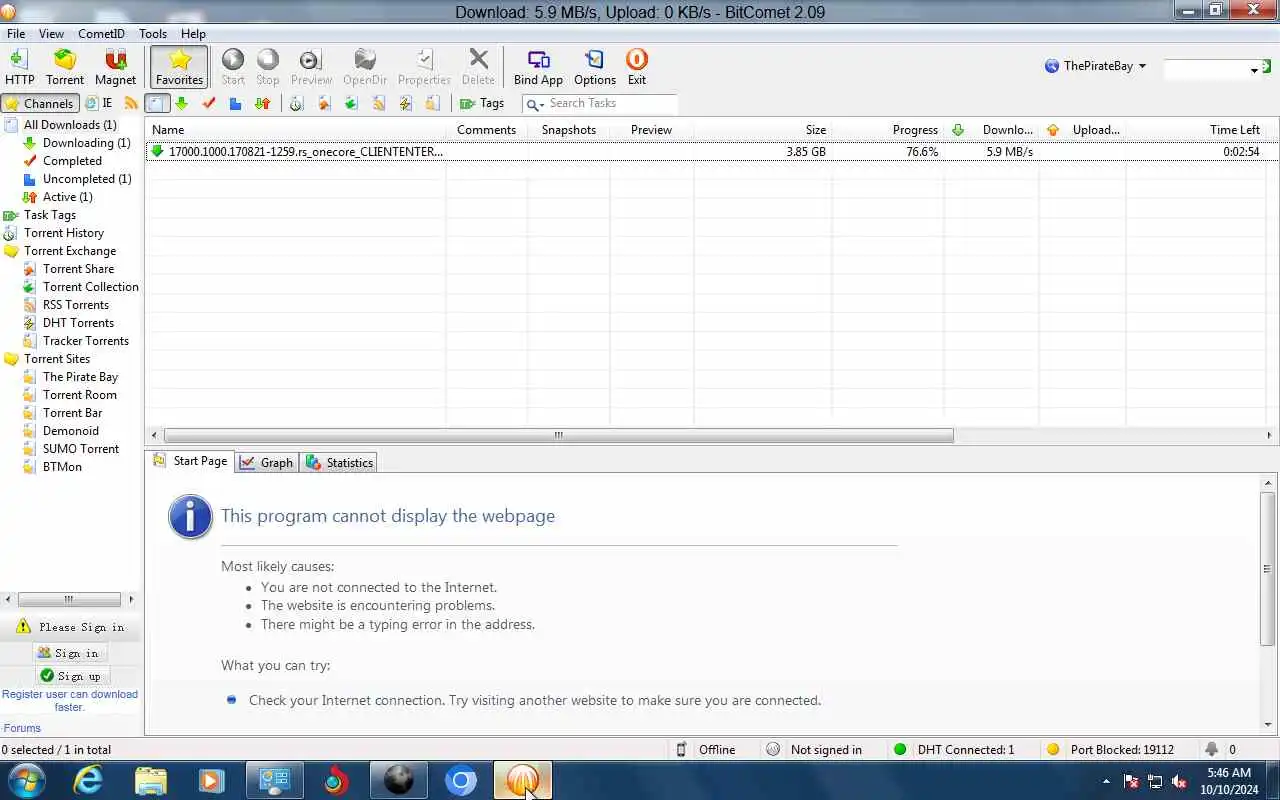The image size is (1280, 800).
Task: Select the Tags button in the toolbar
Action: click(x=482, y=103)
